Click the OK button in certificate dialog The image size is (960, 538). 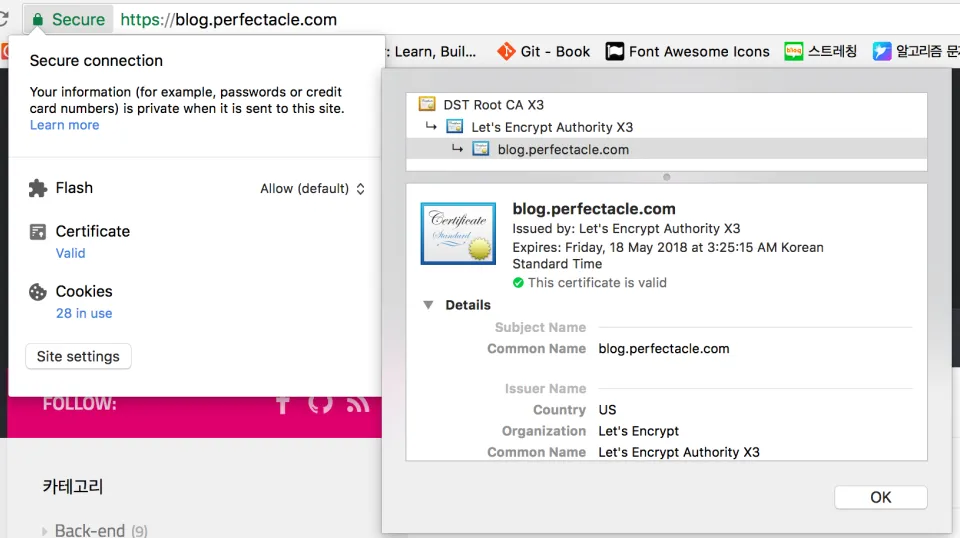pyautogui.click(x=880, y=497)
